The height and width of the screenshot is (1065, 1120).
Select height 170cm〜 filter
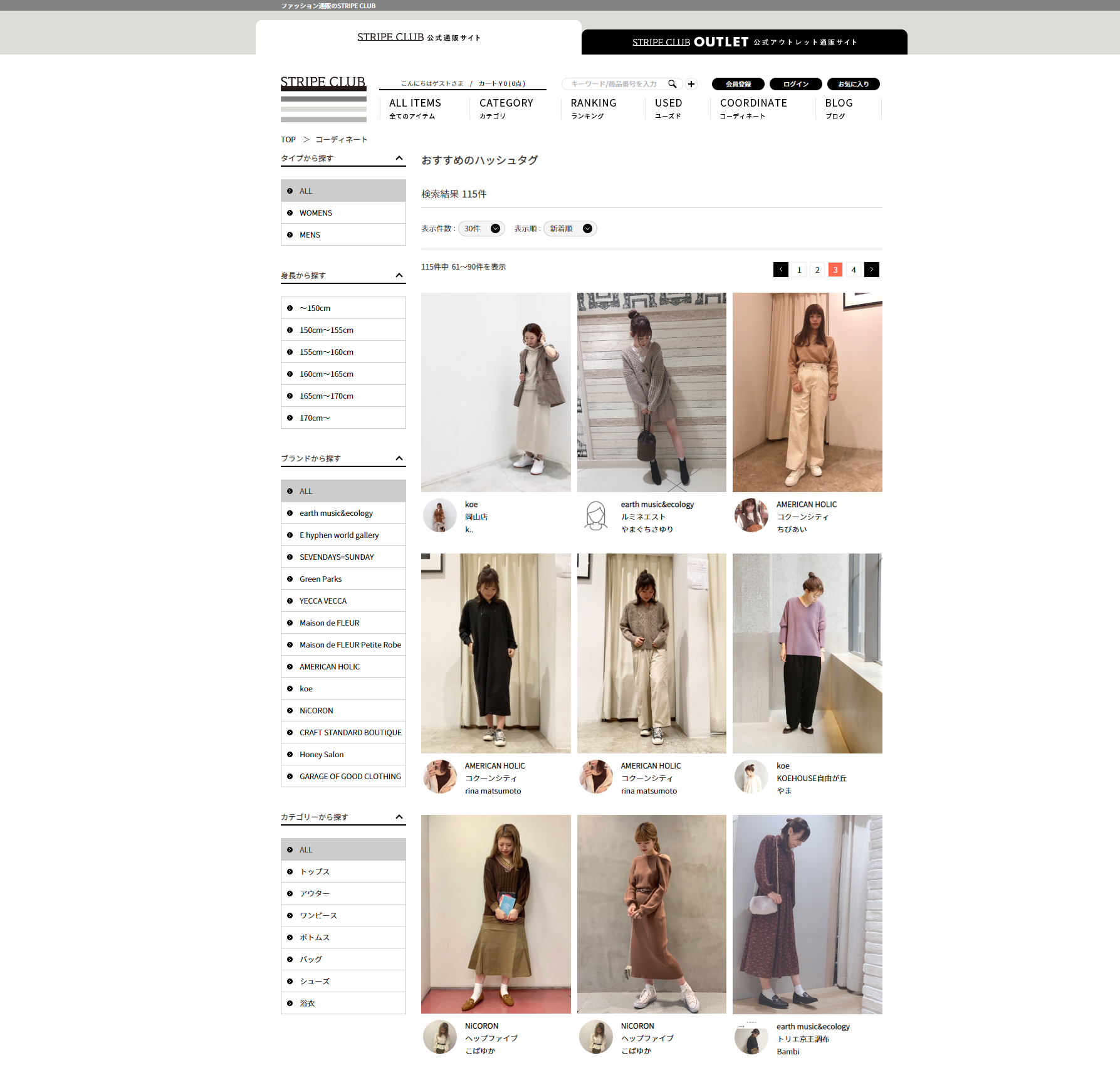coord(343,417)
